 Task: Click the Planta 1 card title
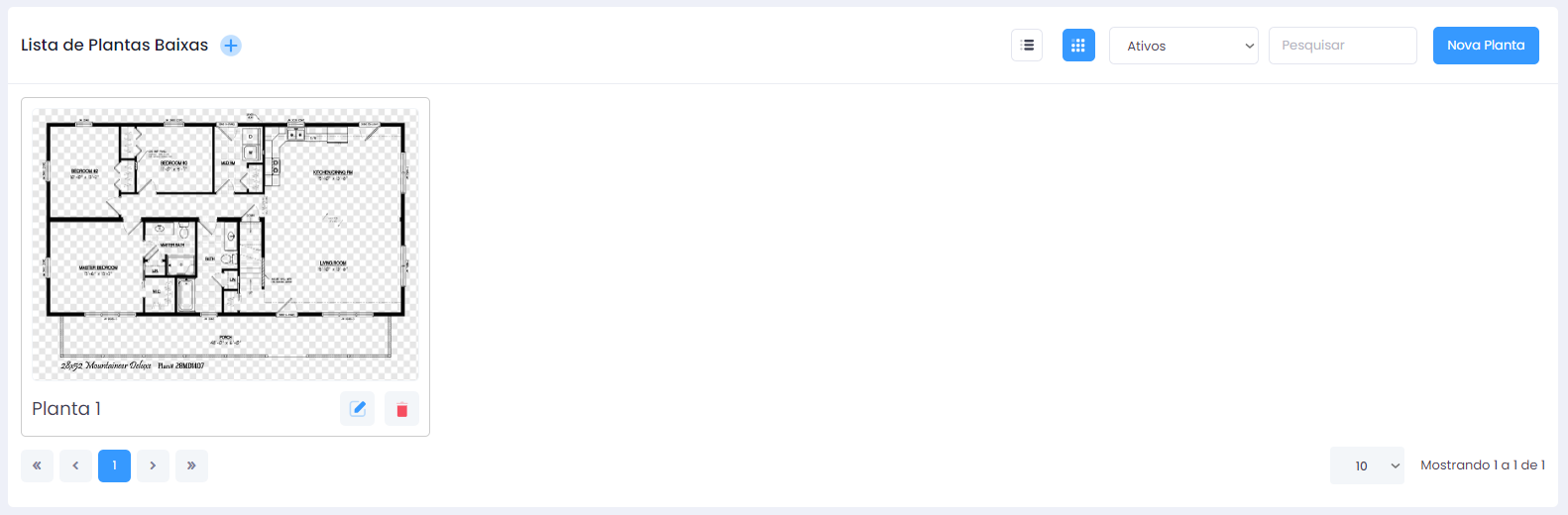(66, 409)
